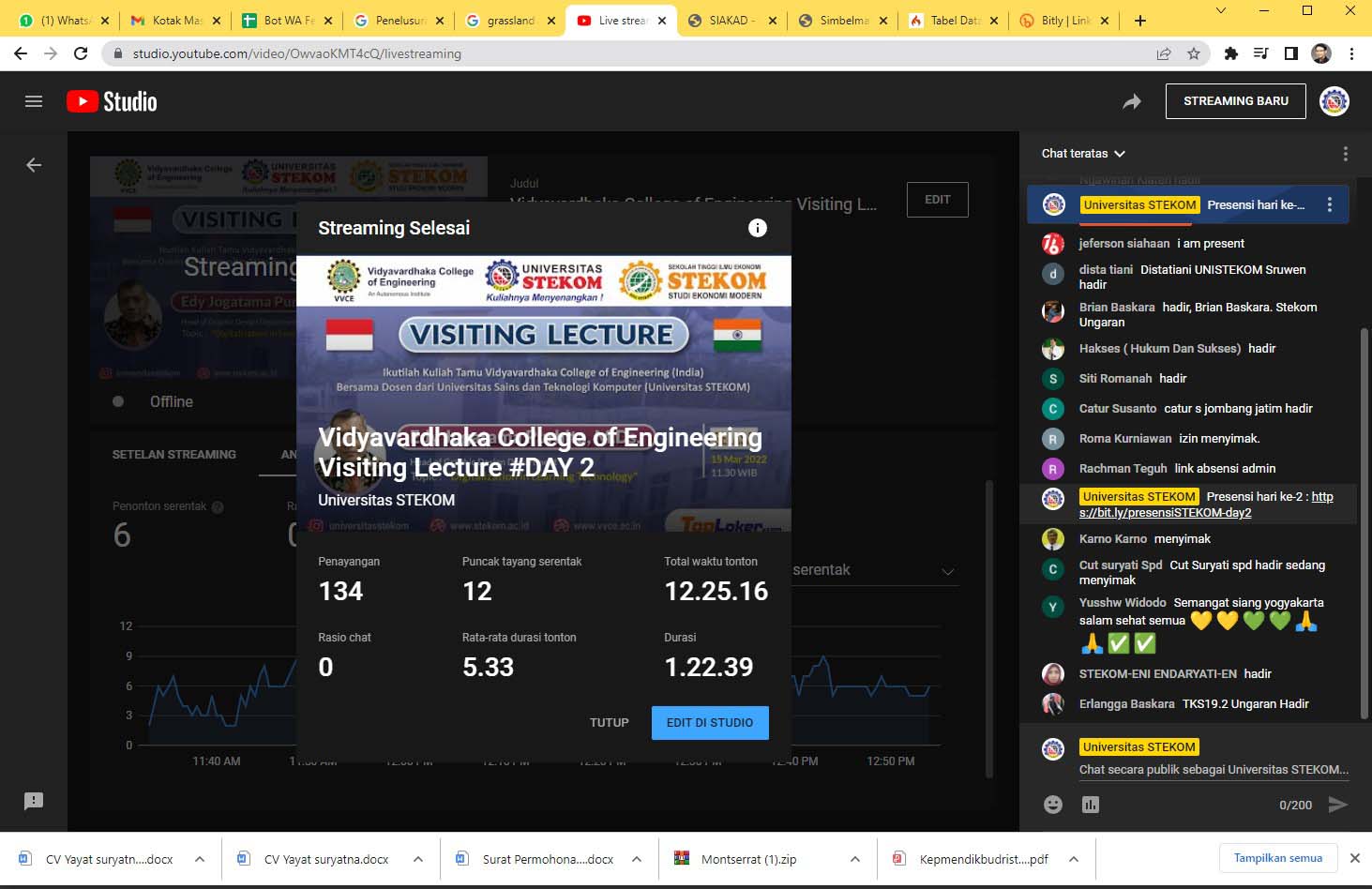Open the send feedback icon at bottom left
The height and width of the screenshot is (889, 1372).
coord(34,801)
